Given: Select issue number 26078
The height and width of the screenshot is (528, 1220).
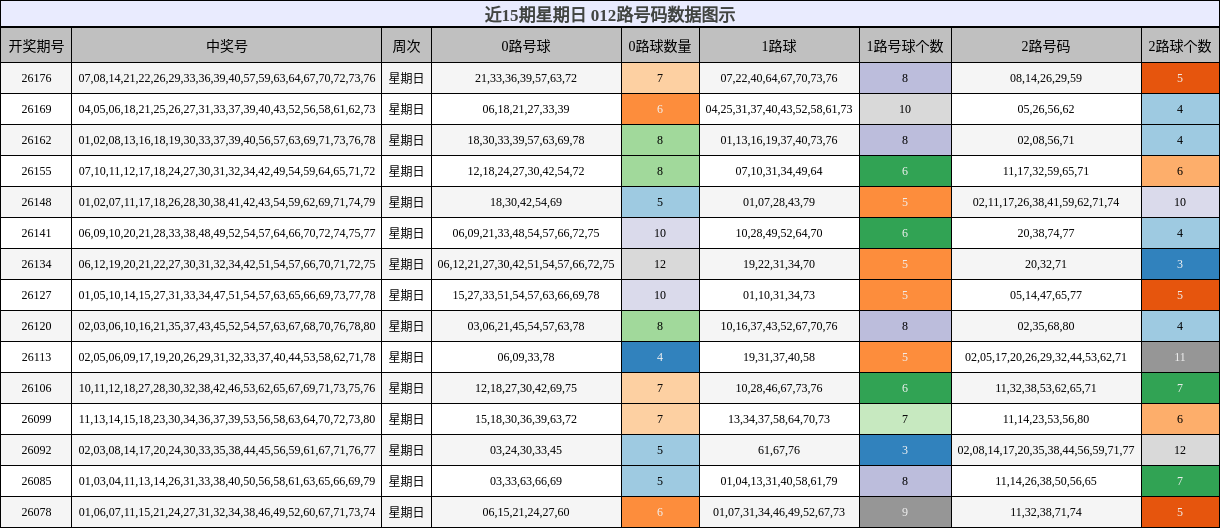Looking at the screenshot, I should click(36, 512).
